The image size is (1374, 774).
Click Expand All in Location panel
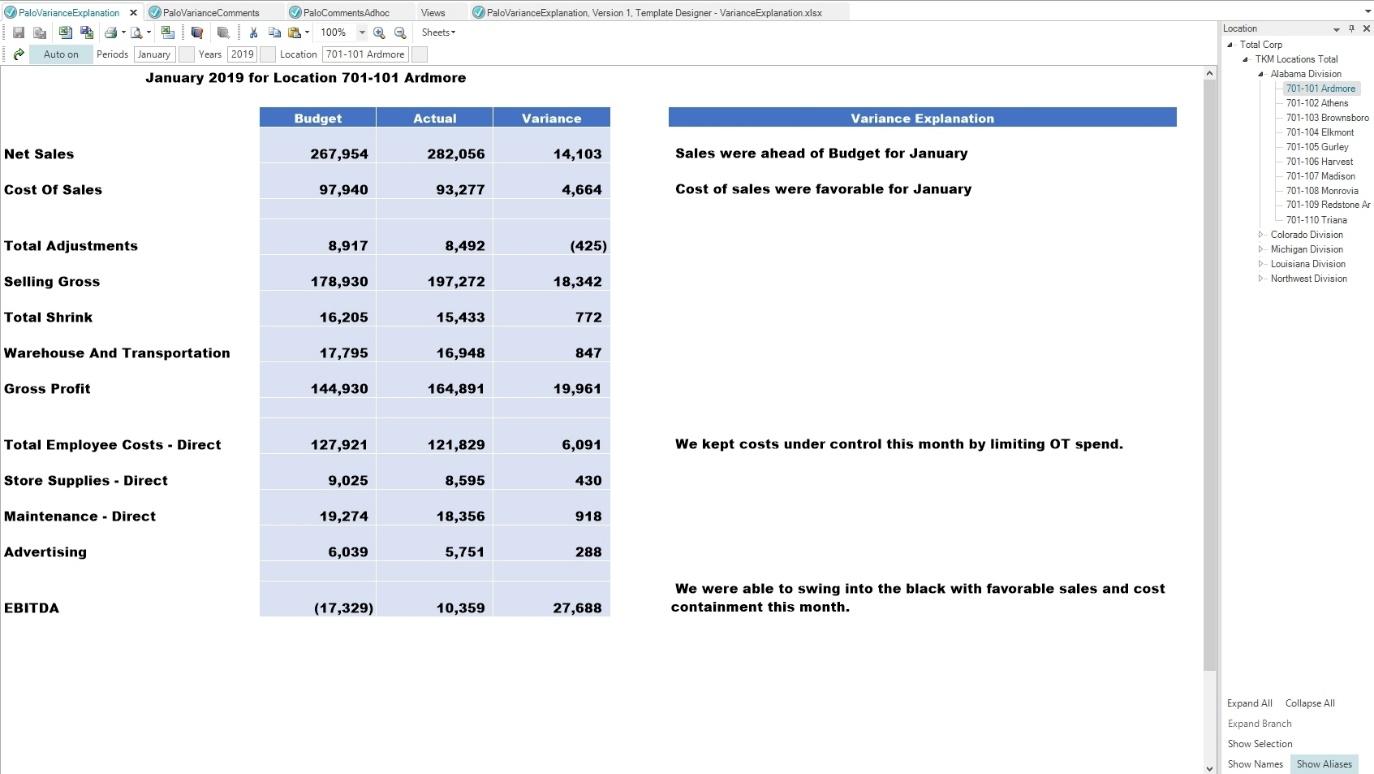[1250, 703]
